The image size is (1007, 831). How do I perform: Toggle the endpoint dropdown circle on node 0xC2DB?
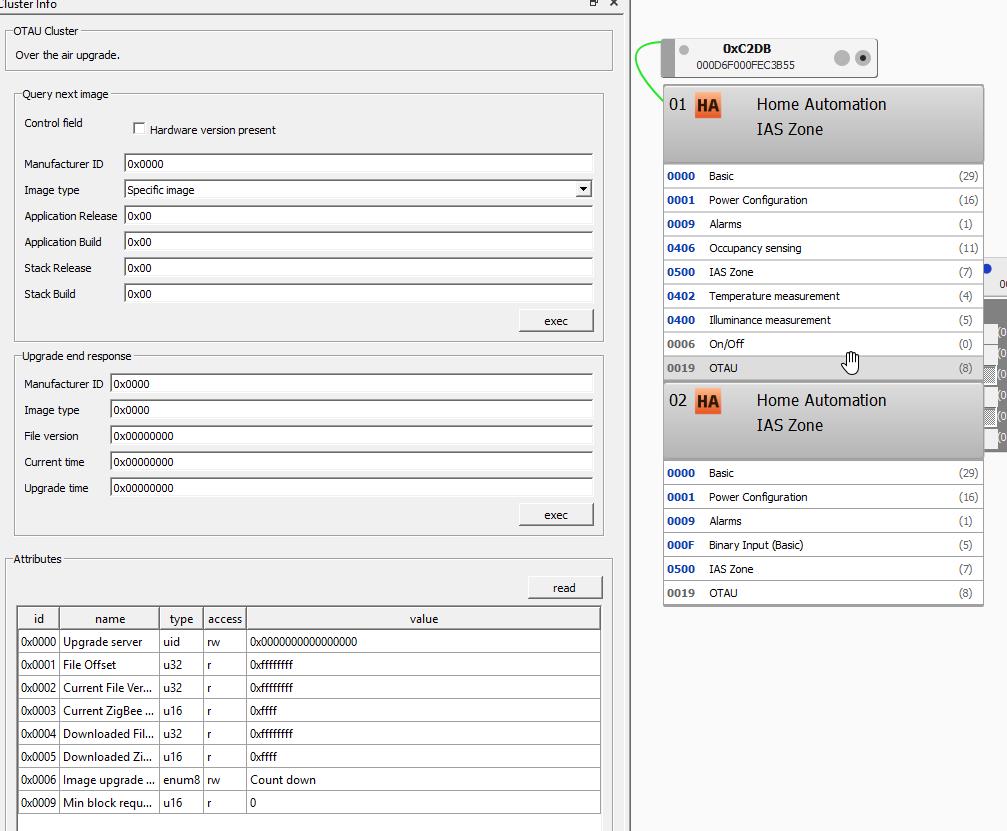click(x=863, y=58)
